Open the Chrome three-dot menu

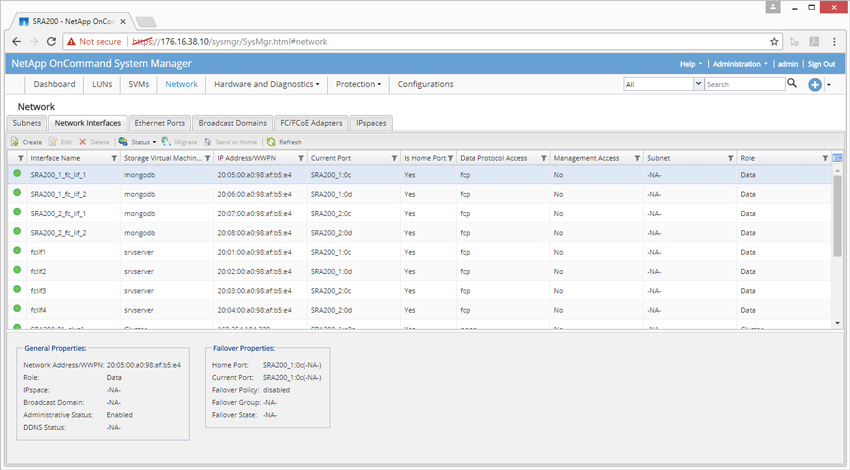coord(834,42)
